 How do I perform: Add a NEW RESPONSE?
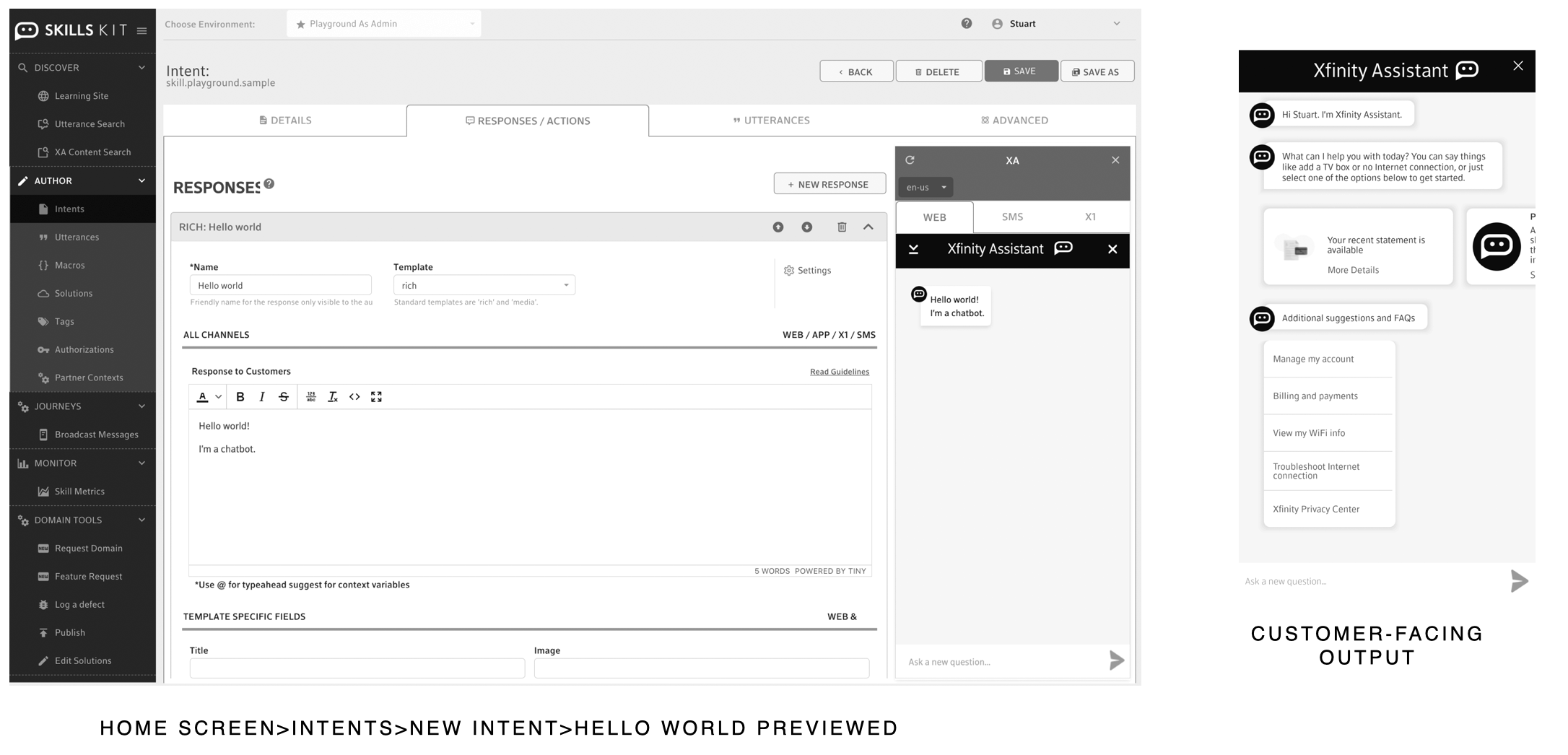829,184
